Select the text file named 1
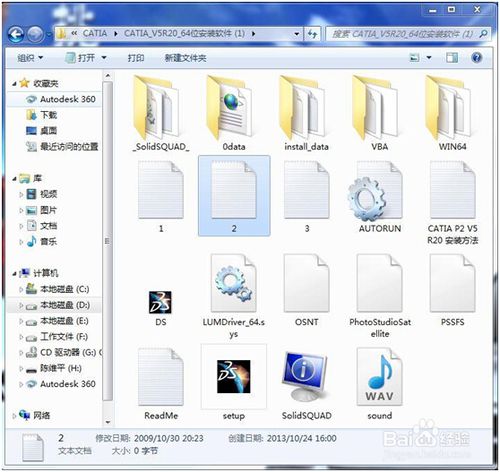The image size is (500, 472). pos(161,197)
